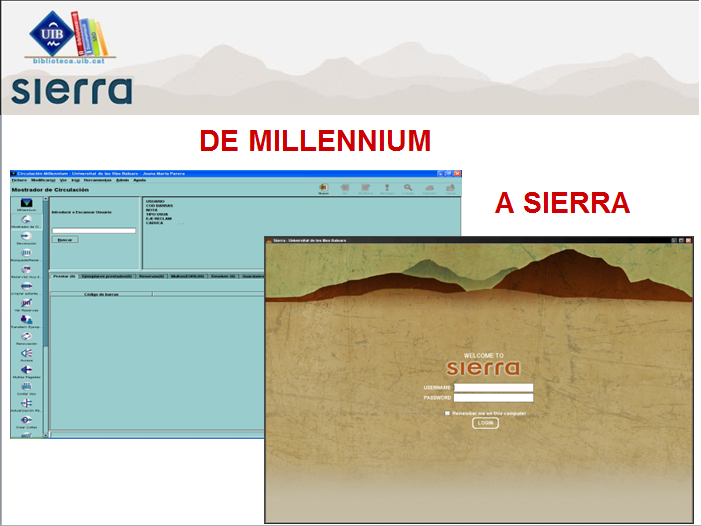
Task: Click the Listado magnifier toolbar icon
Action: (408, 189)
